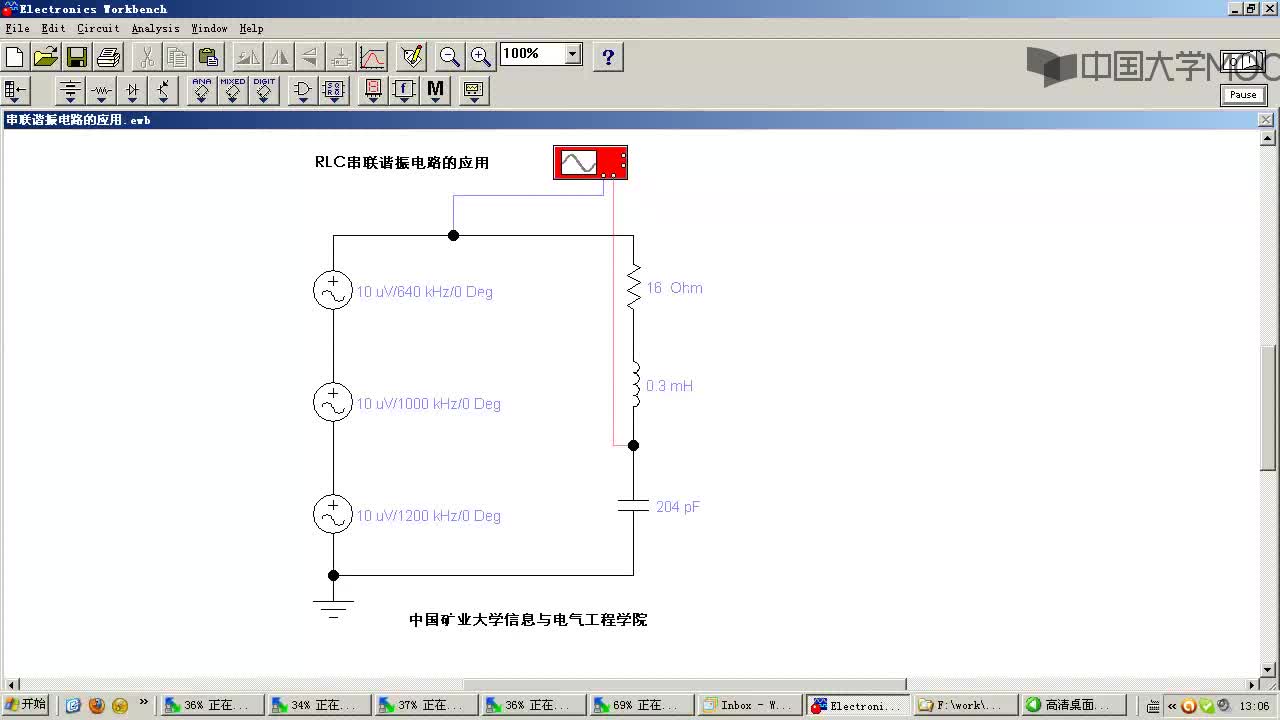The image size is (1280, 720).
Task: Click the Rotate component icon
Action: pos(247,56)
